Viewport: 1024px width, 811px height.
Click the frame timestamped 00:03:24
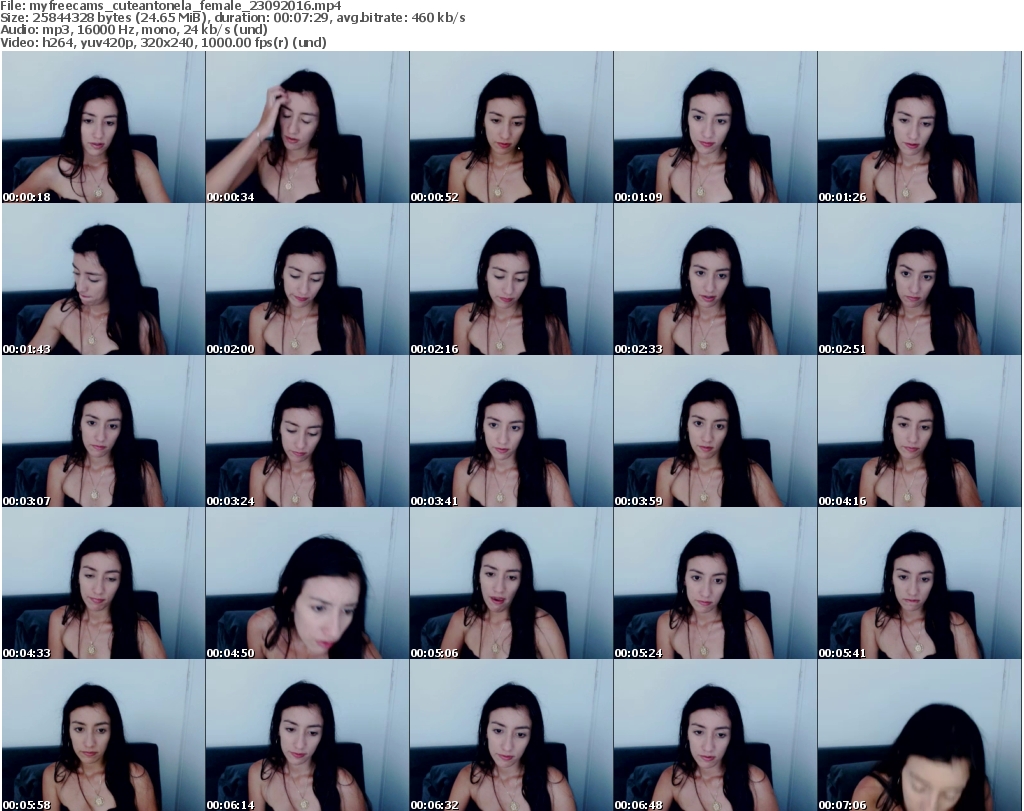[x=307, y=431]
